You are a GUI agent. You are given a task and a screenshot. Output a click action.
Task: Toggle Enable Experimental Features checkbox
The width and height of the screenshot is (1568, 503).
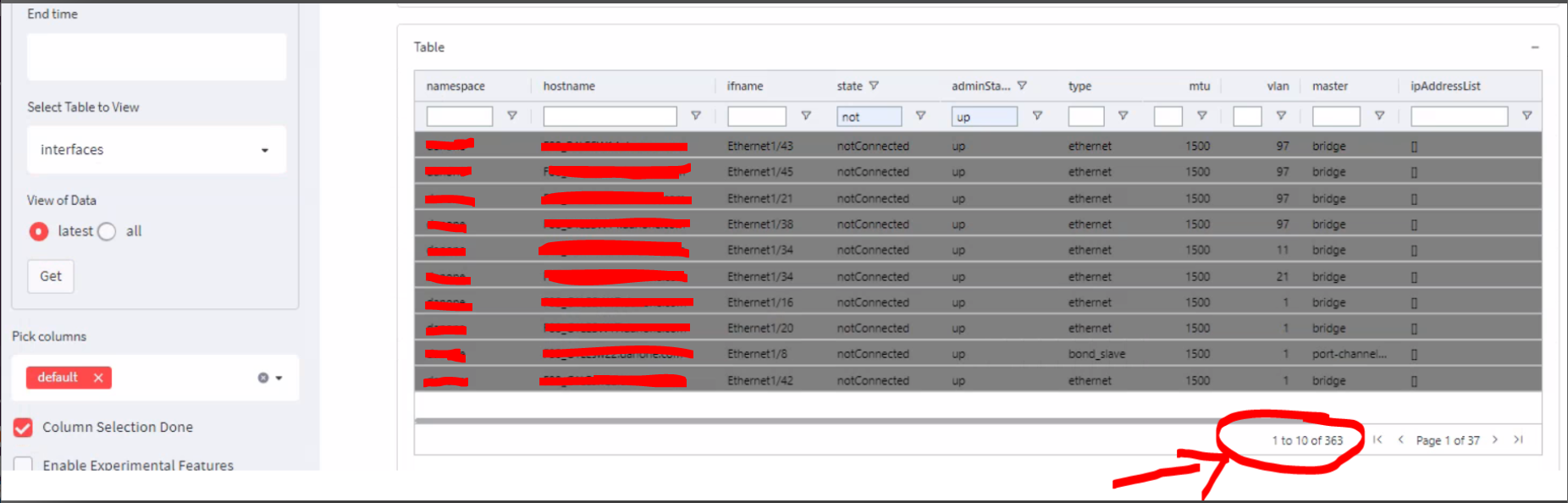coord(23,464)
